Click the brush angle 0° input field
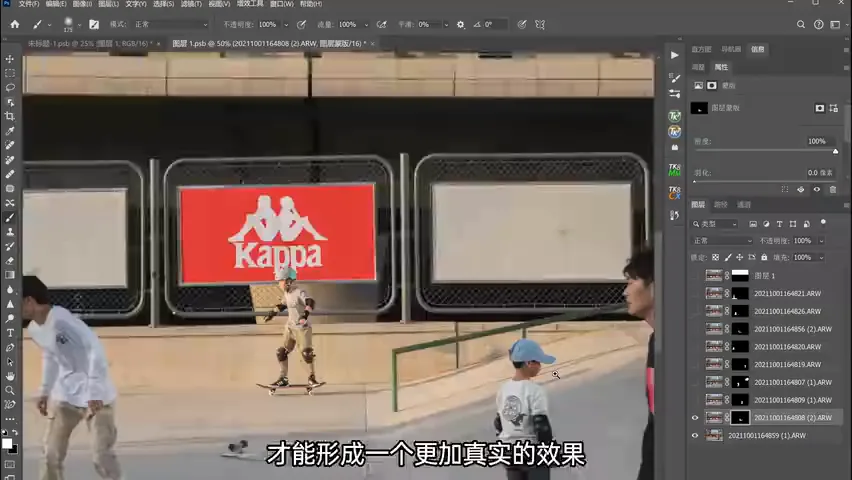This screenshot has height=480, width=852. point(494,24)
